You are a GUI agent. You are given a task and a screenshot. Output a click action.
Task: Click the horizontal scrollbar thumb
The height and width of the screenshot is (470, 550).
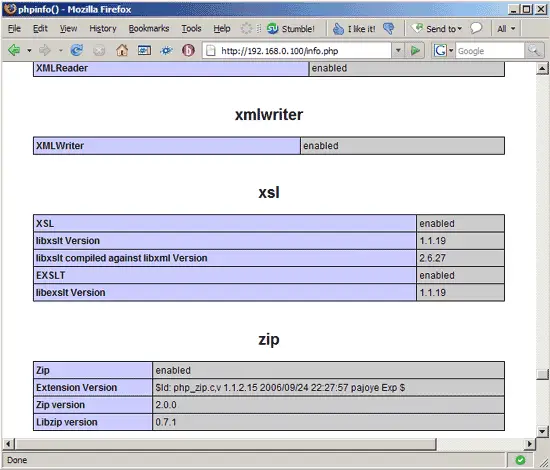225,444
